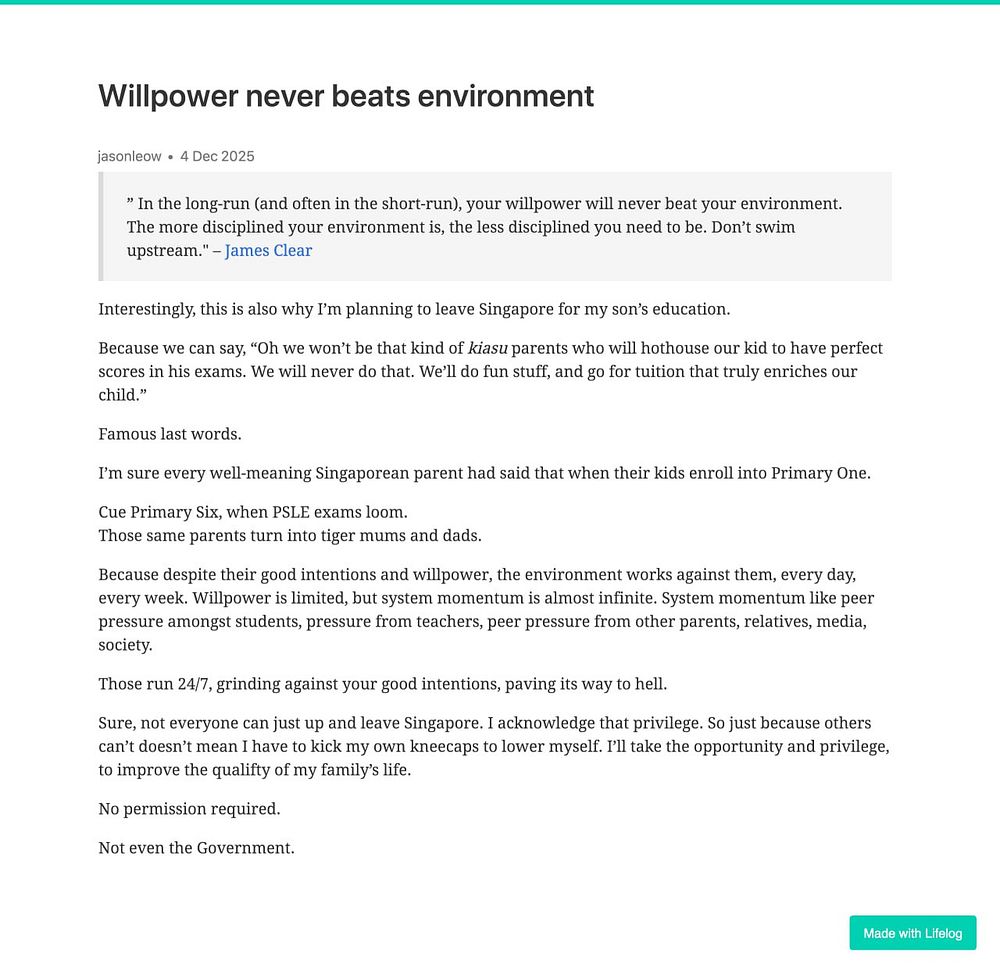Open the James Clear link
Viewport: 1000px width, 970px height.
pos(268,251)
